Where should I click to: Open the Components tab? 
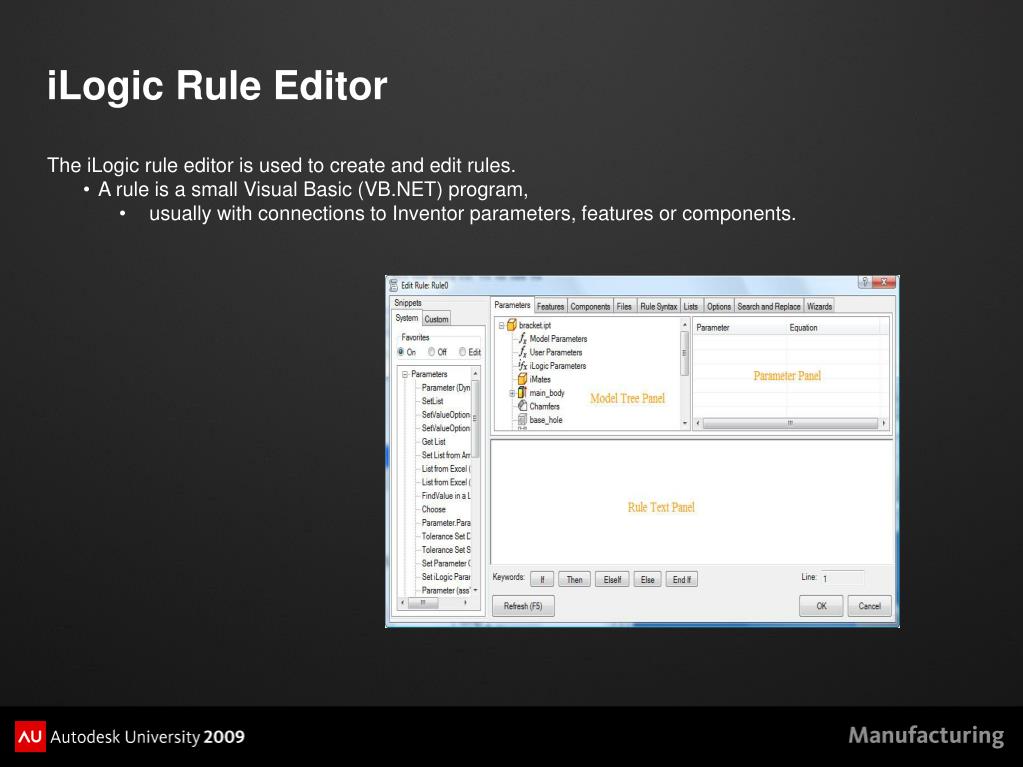590,307
